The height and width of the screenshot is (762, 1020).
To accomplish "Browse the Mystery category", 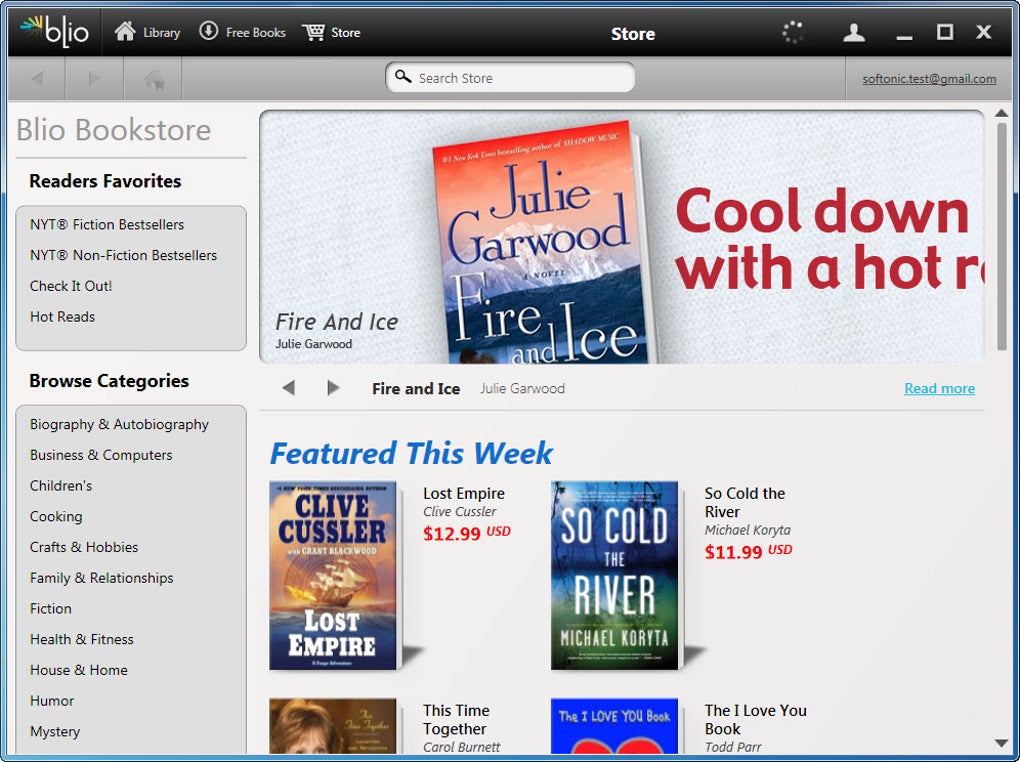I will tap(55, 731).
